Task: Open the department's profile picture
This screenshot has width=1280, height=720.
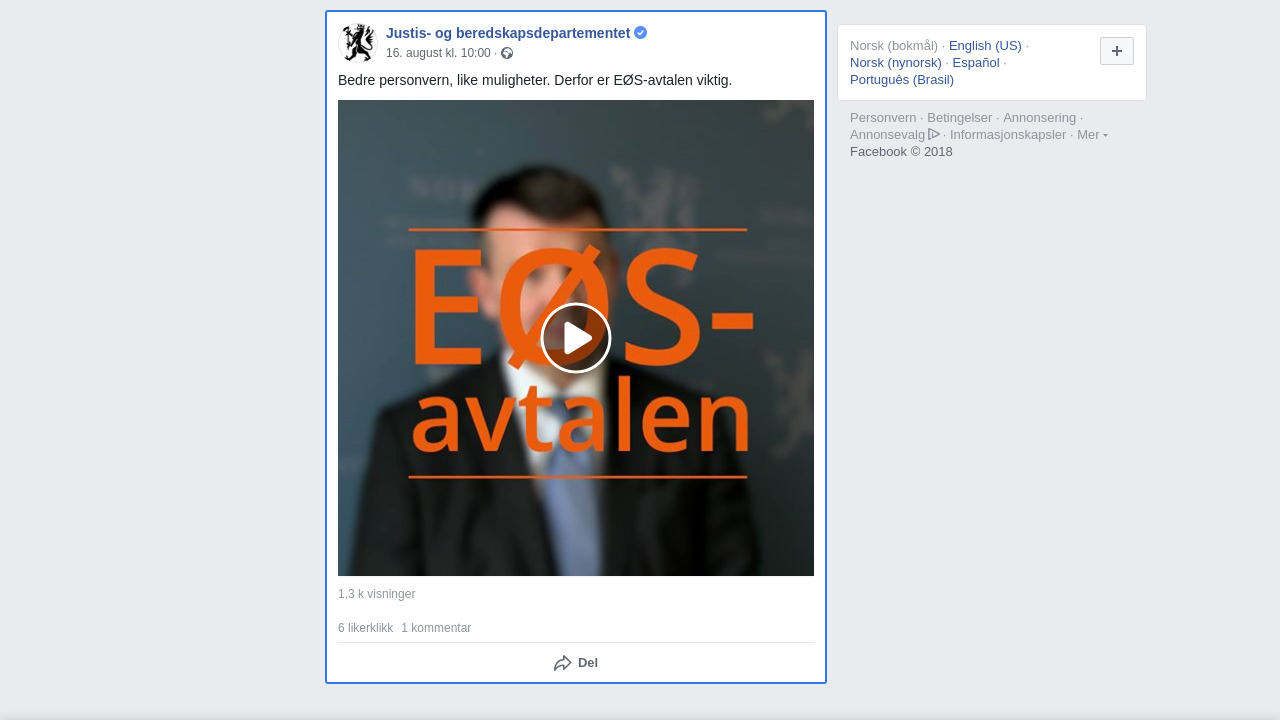Action: pos(358,43)
